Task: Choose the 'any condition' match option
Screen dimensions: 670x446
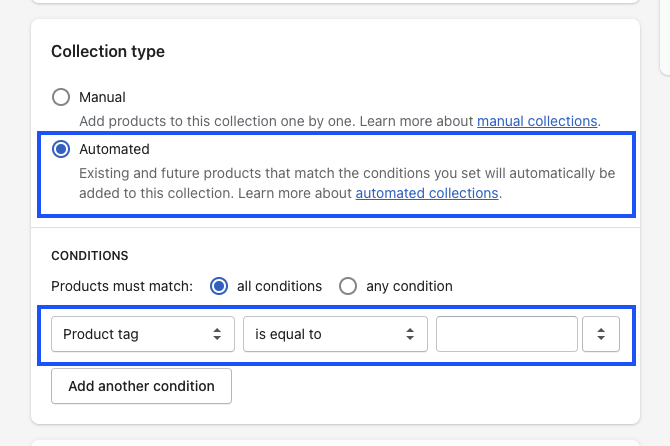Action: pyautogui.click(x=348, y=286)
